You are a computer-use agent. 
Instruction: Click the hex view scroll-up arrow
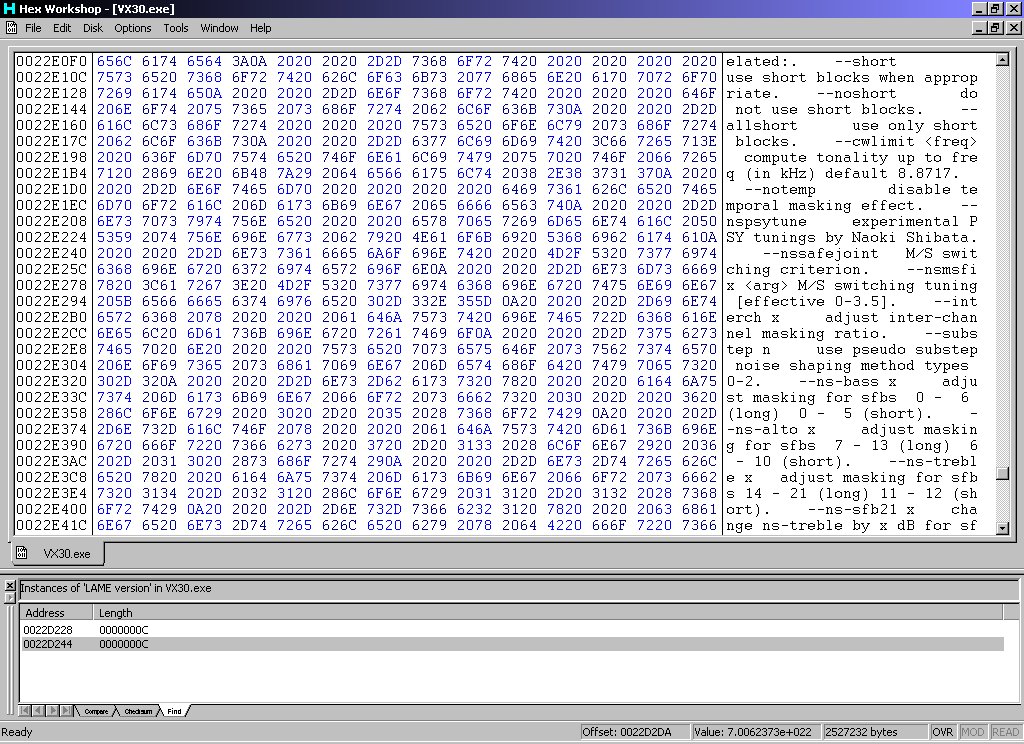pyautogui.click(x=1002, y=60)
